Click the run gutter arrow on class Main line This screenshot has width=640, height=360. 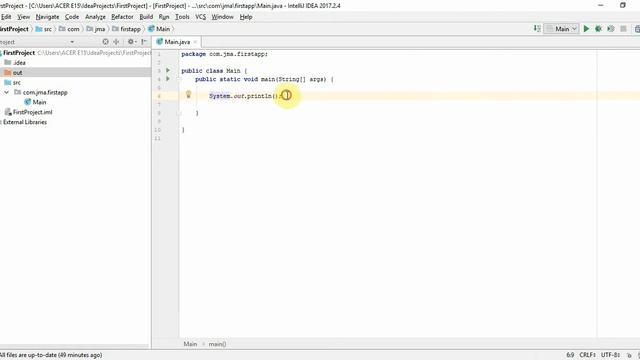click(168, 71)
